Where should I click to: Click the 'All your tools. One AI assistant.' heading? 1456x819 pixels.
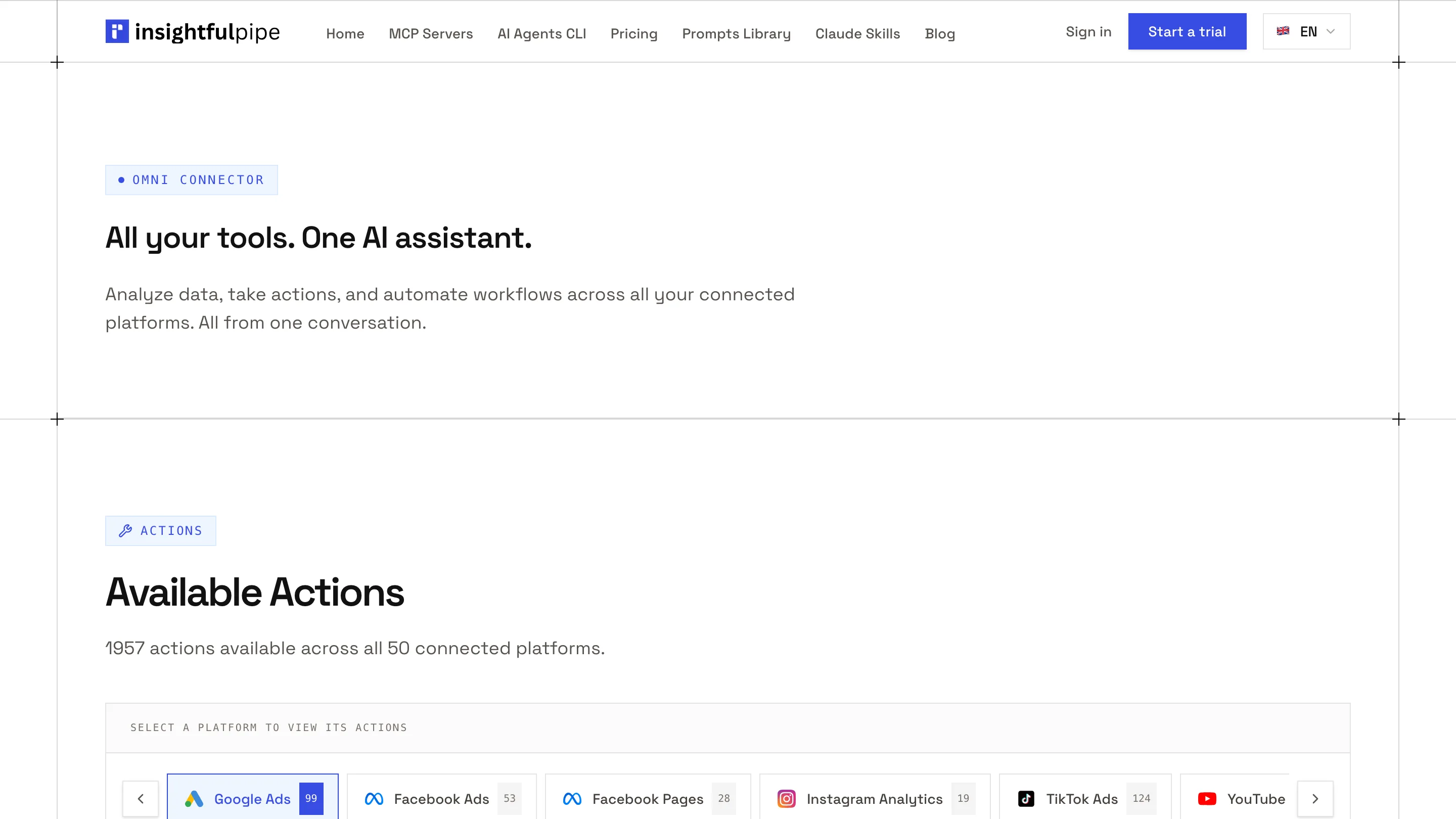click(319, 238)
